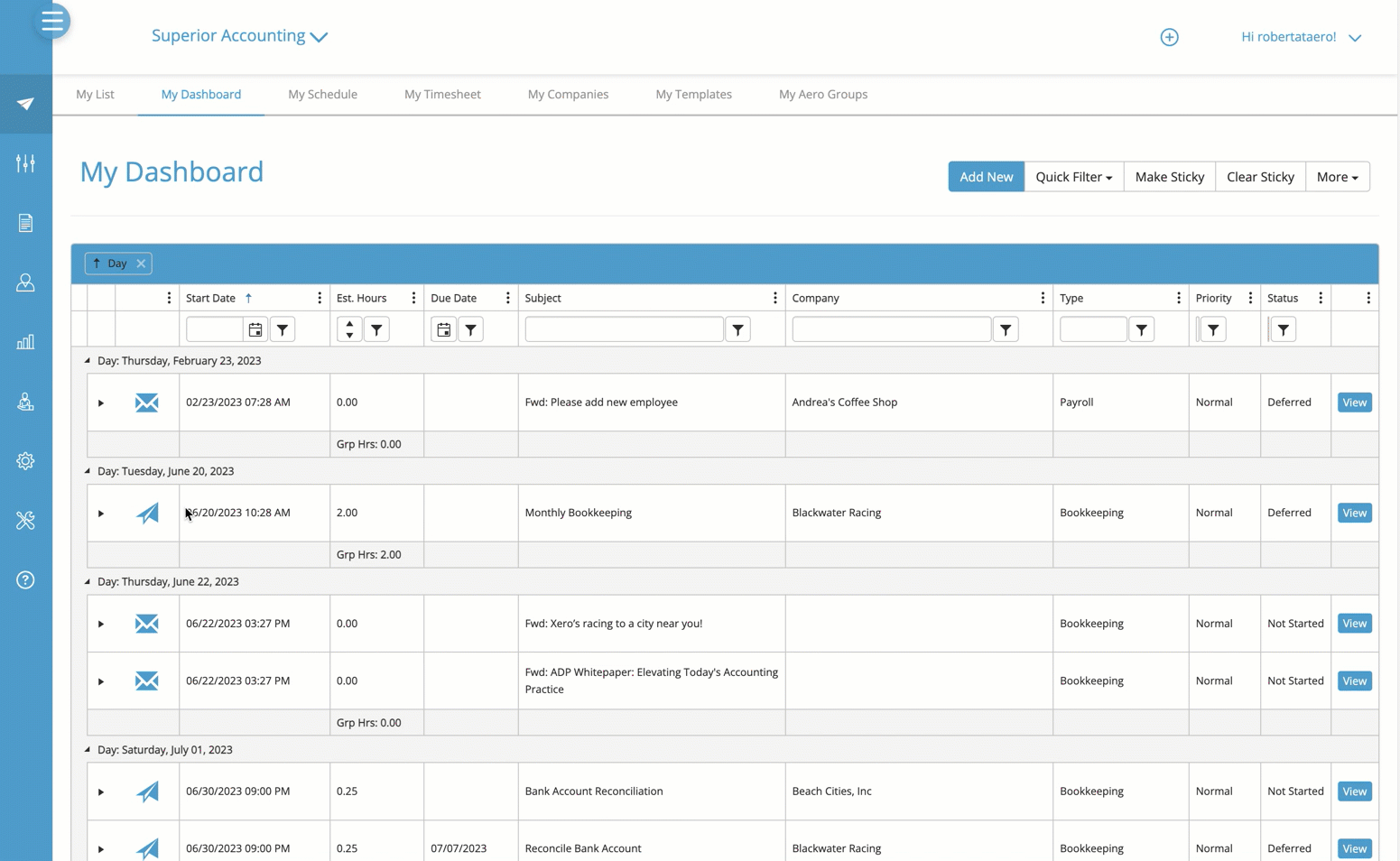Open the Start Date calendar picker

(255, 329)
